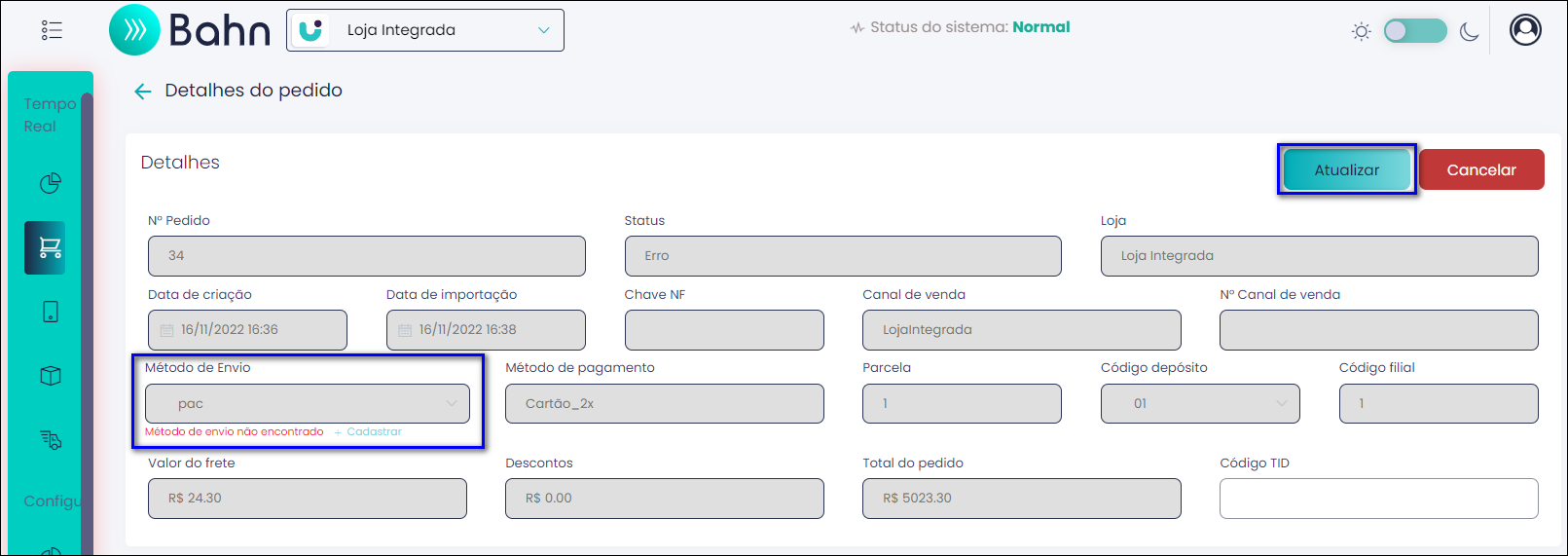Image resolution: width=1568 pixels, height=556 pixels.
Task: Click the red Cancelar button
Action: [1481, 169]
